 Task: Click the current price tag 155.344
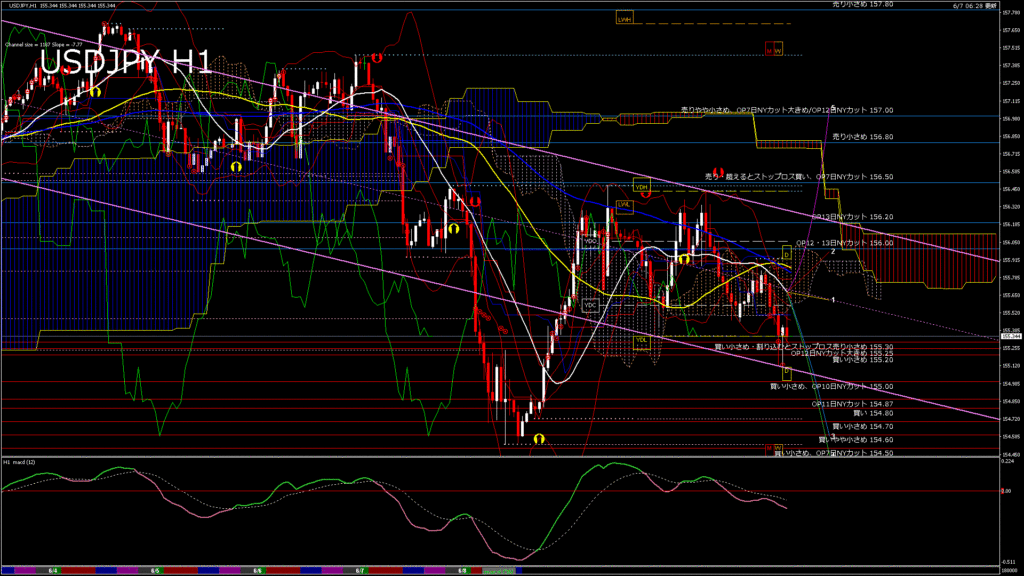(1010, 336)
